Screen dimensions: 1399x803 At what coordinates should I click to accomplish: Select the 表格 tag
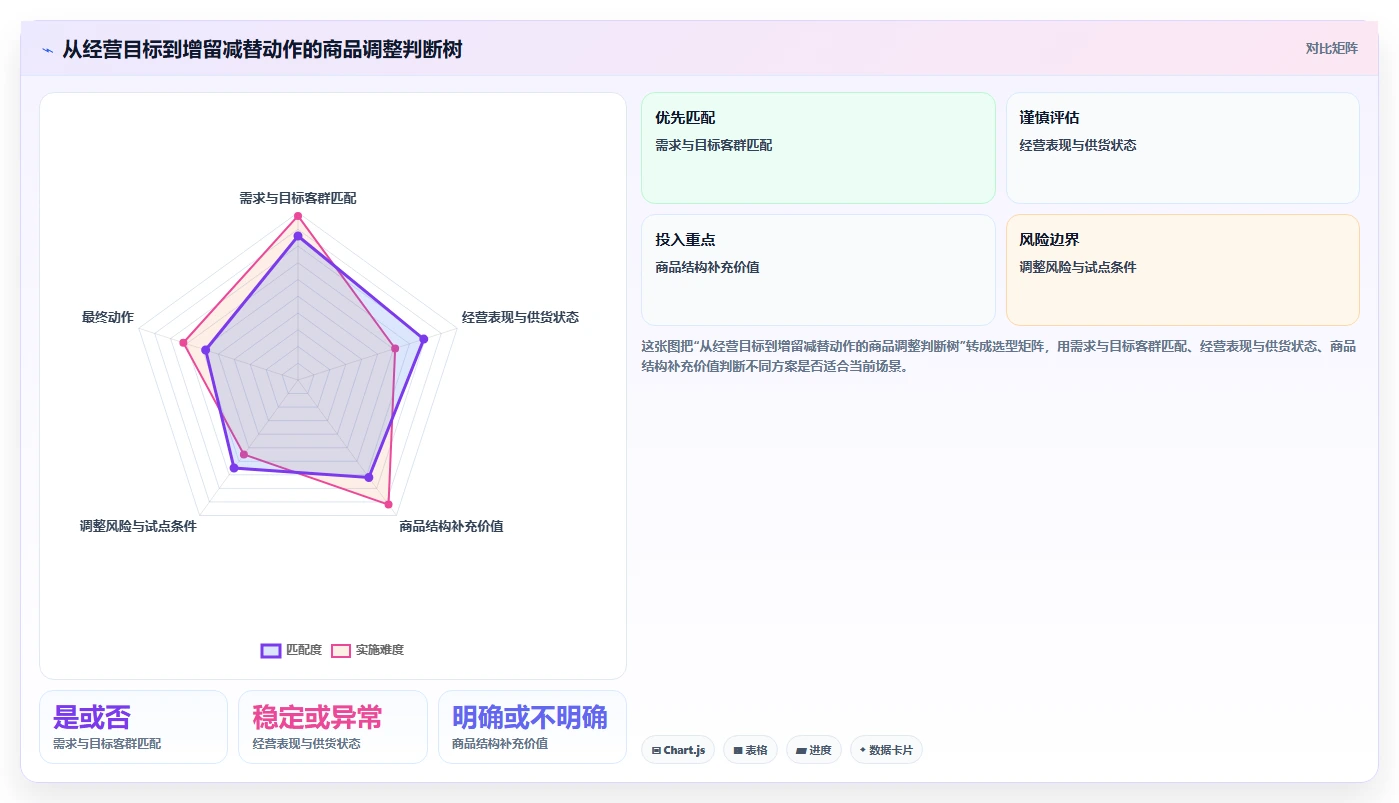[750, 750]
